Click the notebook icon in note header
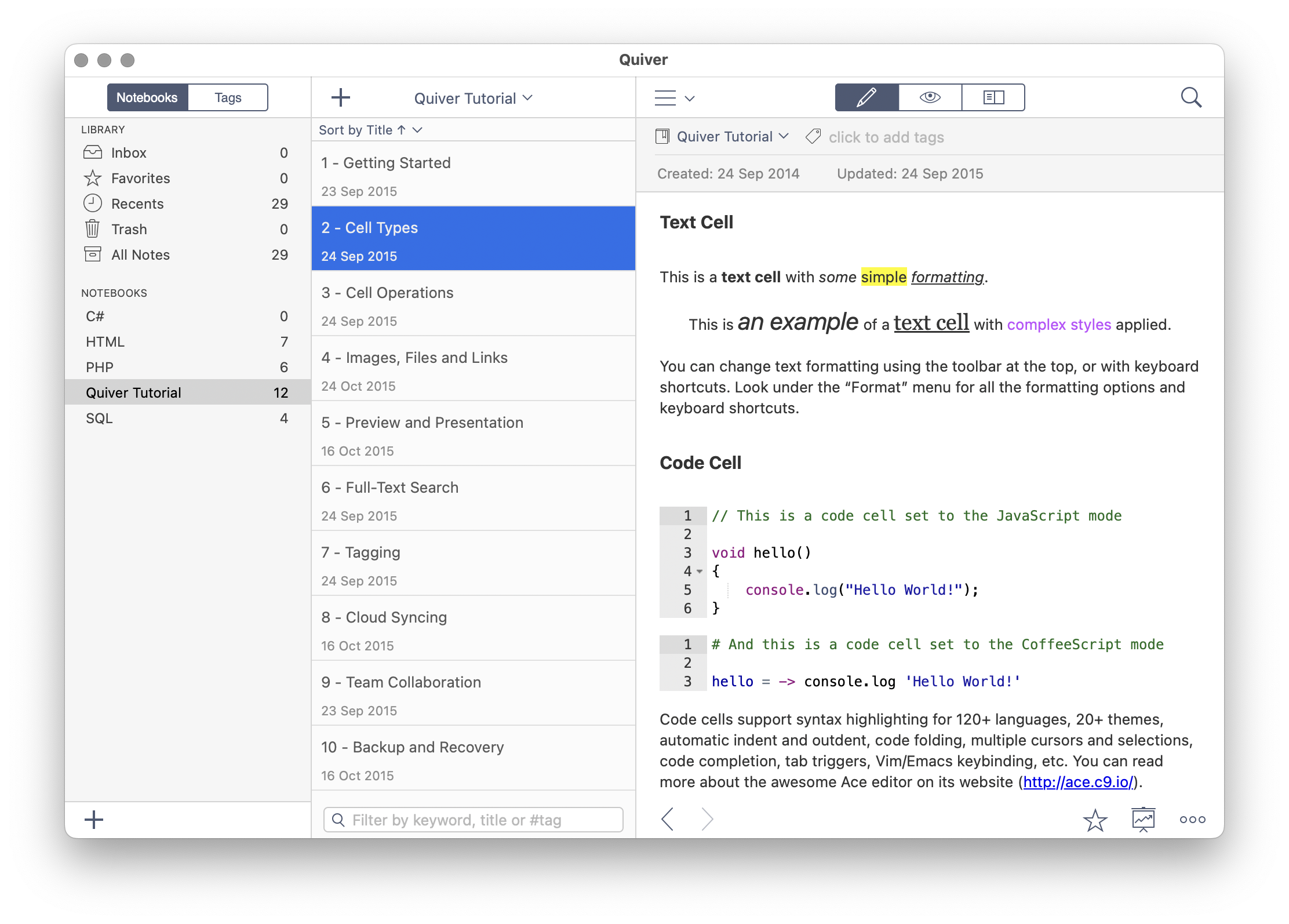Viewport: 1289px width, 924px height. pyautogui.click(x=662, y=136)
